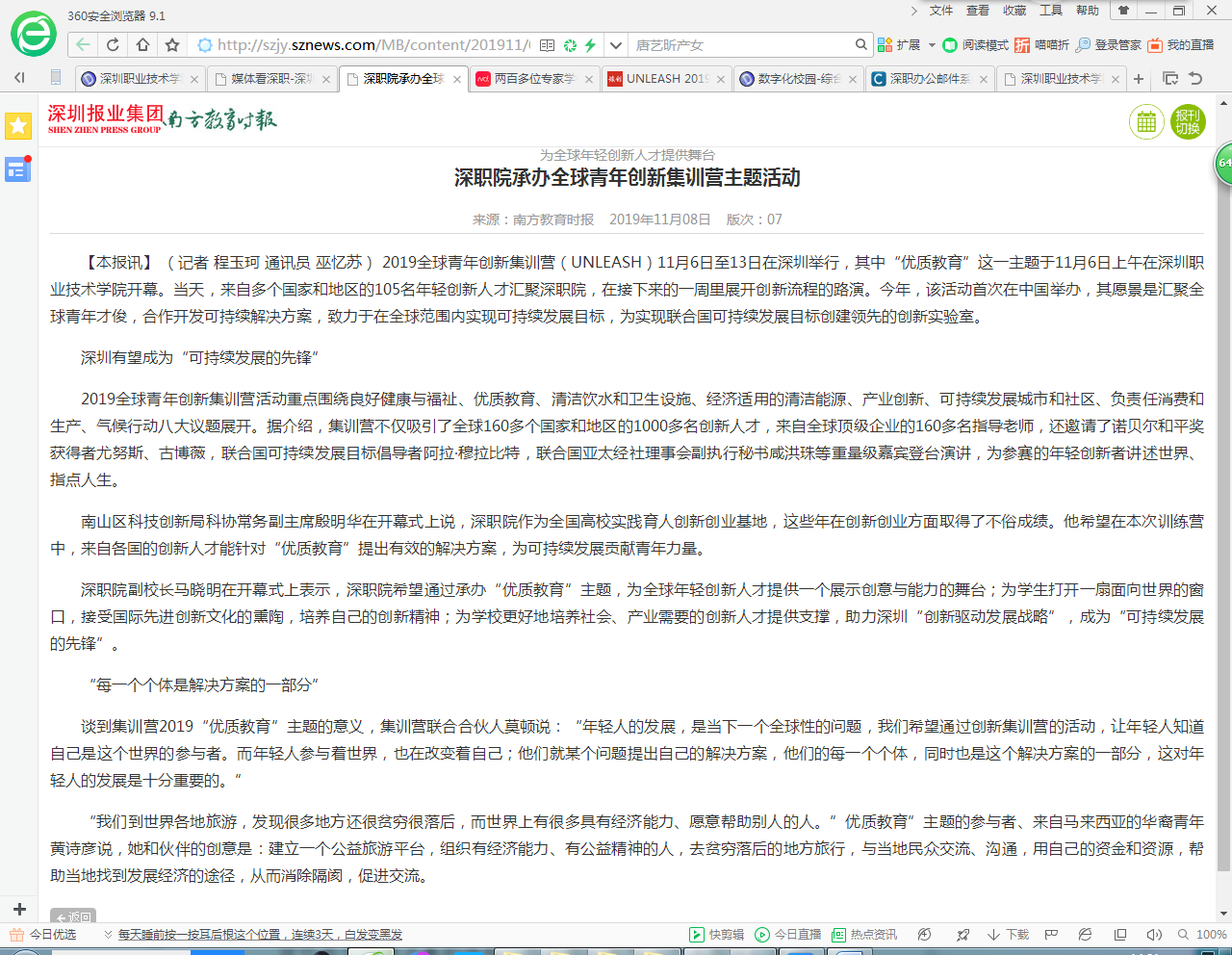Toggle the sound mute icon in status bar

1154,934
